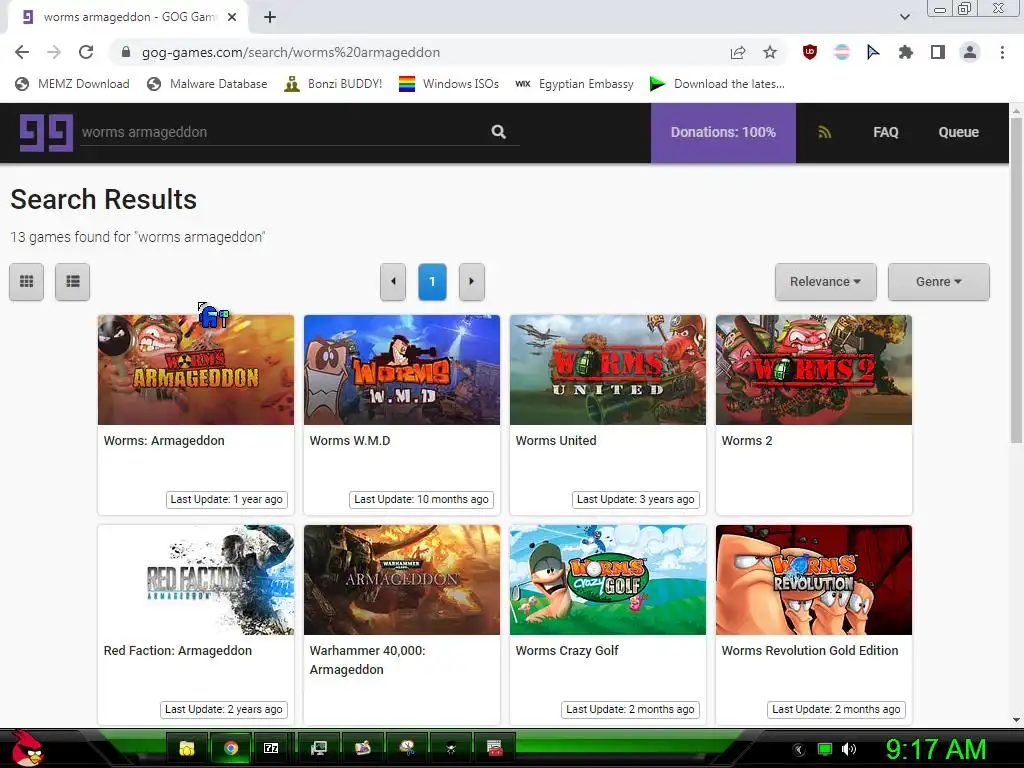This screenshot has width=1024, height=768.
Task: Click browser back arrow
Action: coord(22,52)
